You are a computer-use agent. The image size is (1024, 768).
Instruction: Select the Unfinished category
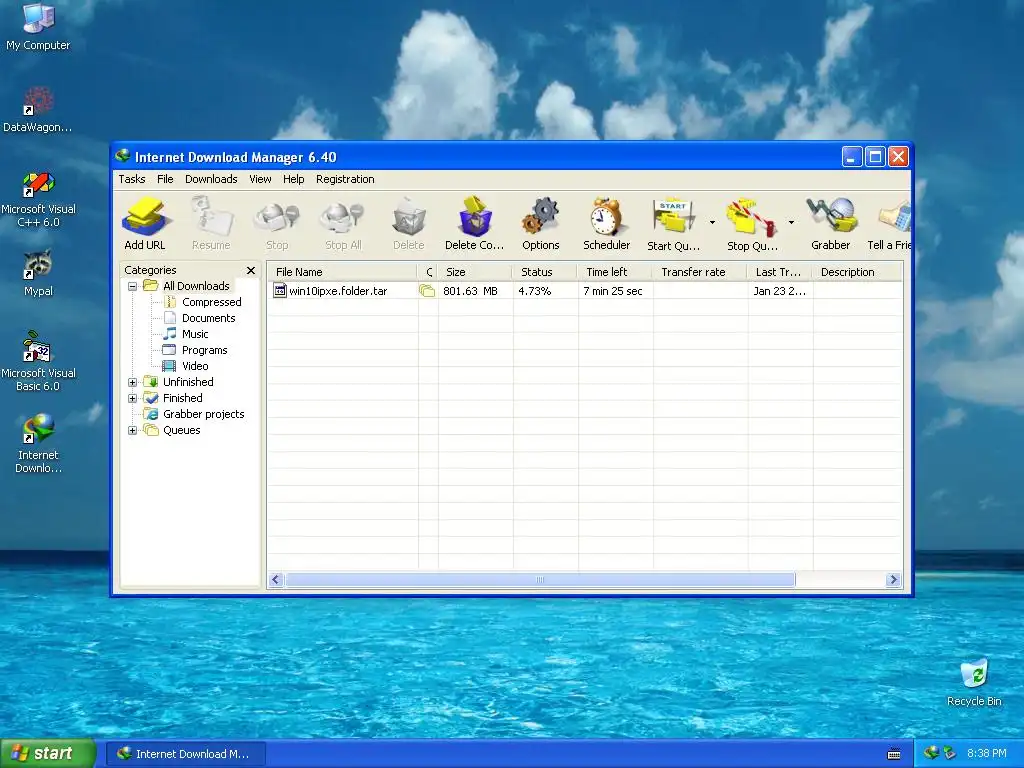tap(188, 382)
